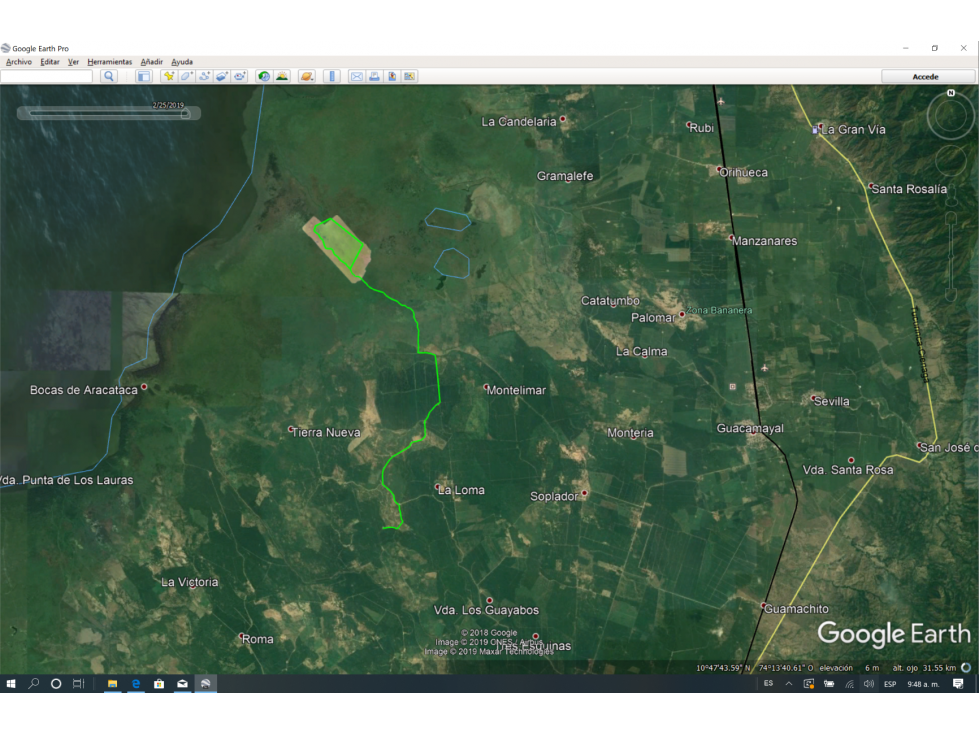Launch Microsoft Edge from taskbar
This screenshot has height=734, width=979.
coord(135,683)
